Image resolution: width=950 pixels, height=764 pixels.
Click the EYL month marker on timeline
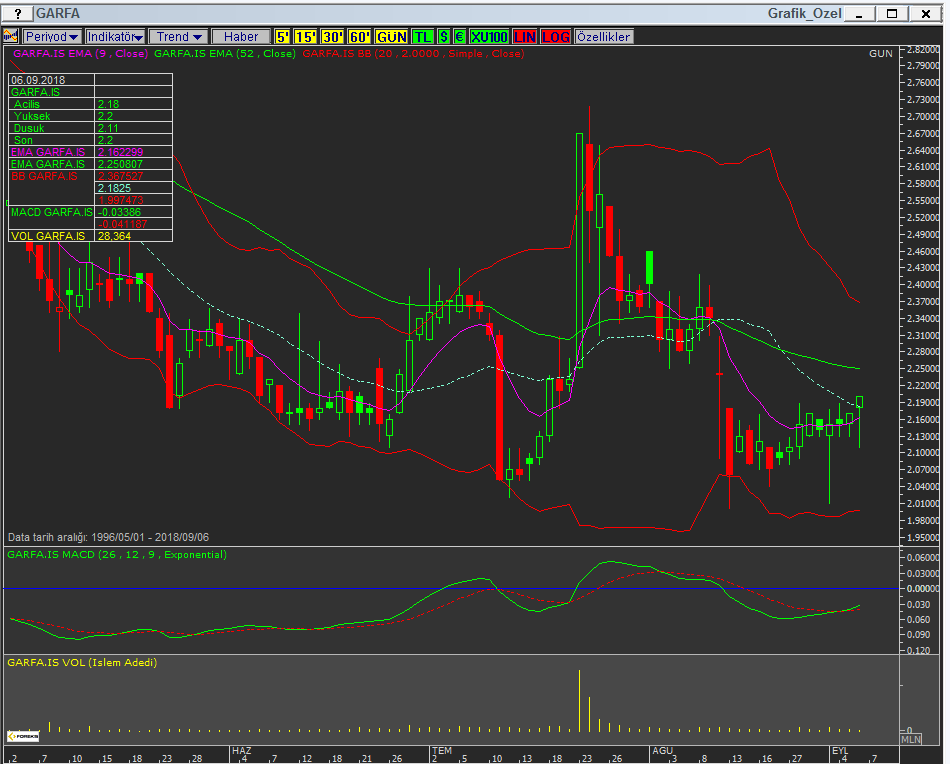pyautogui.click(x=840, y=751)
